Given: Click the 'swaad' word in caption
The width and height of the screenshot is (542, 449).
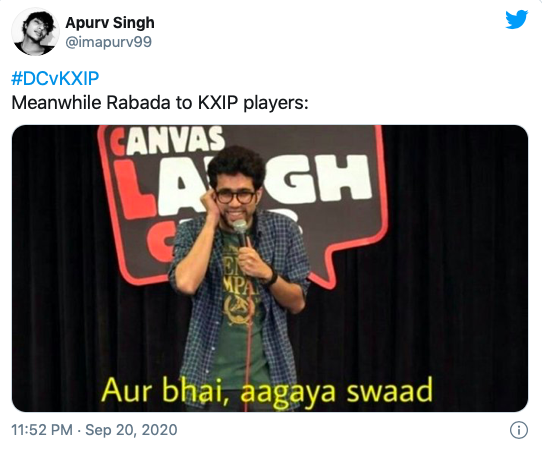Looking at the screenshot, I should pyautogui.click(x=390, y=391).
